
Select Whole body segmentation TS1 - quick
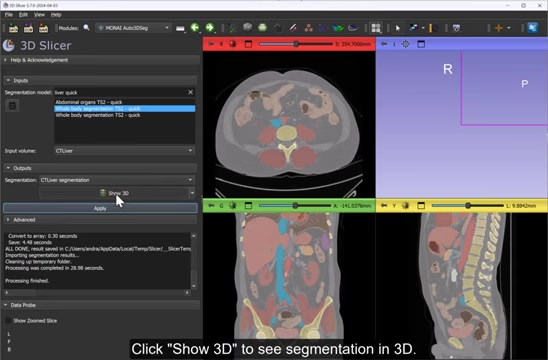tap(124, 109)
